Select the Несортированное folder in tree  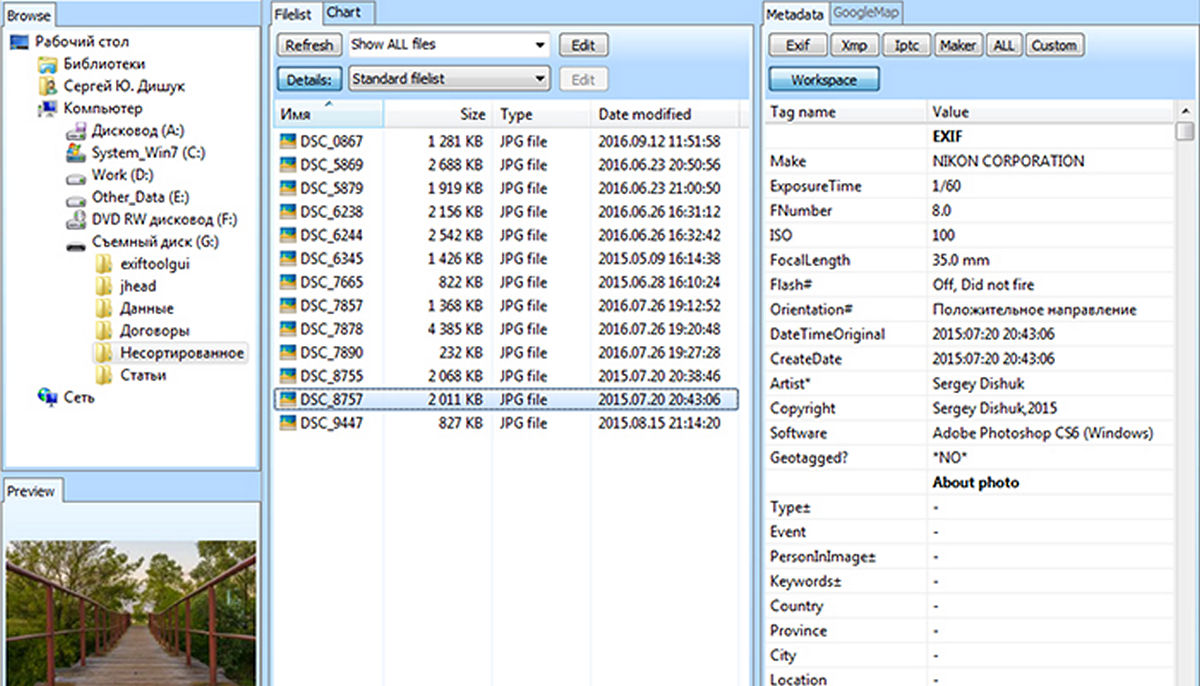(182, 353)
